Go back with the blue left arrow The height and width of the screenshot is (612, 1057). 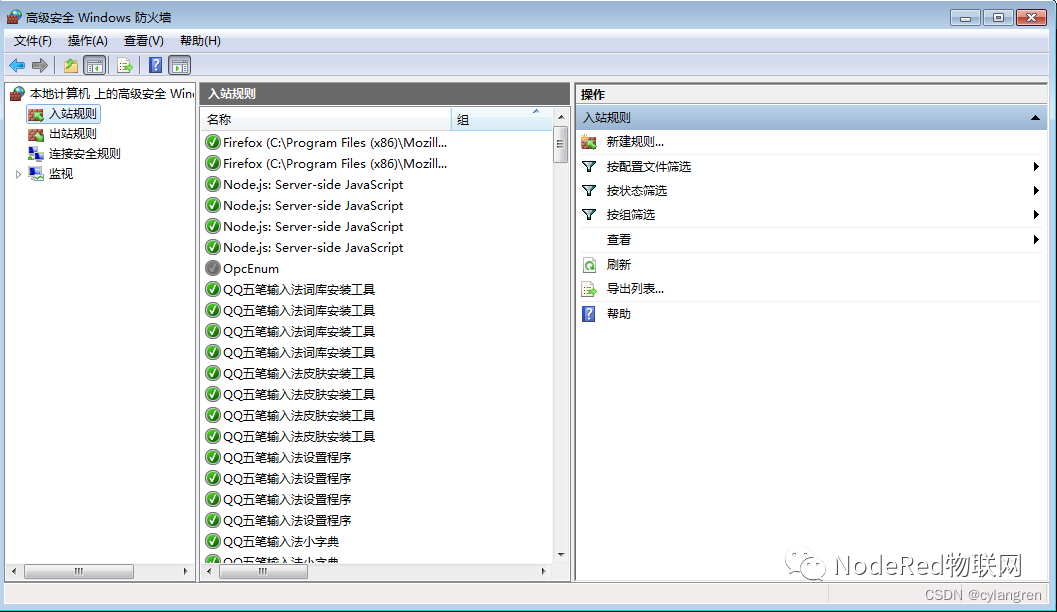pyautogui.click(x=17, y=65)
